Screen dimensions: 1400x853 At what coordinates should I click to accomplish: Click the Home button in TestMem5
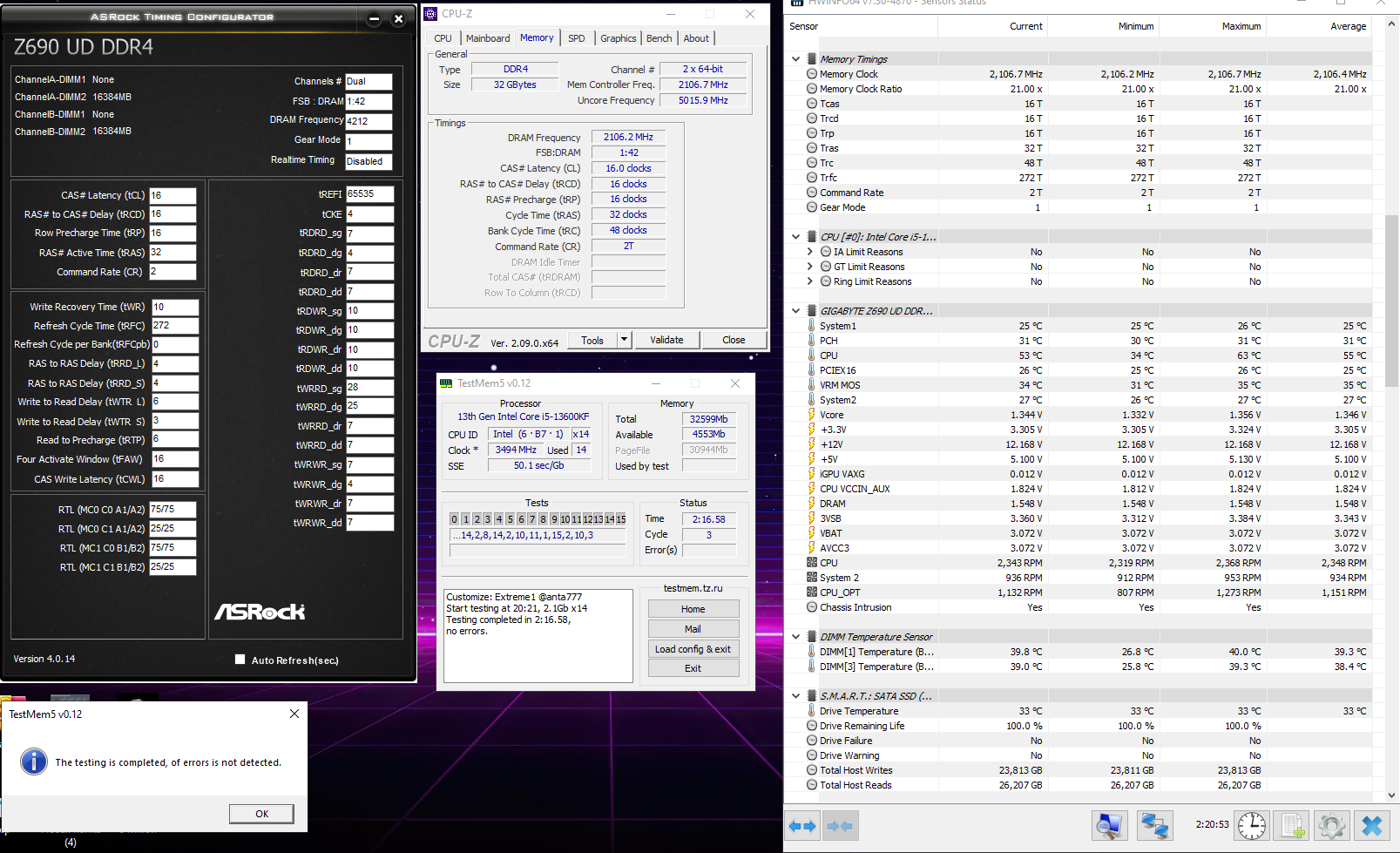[693, 609]
